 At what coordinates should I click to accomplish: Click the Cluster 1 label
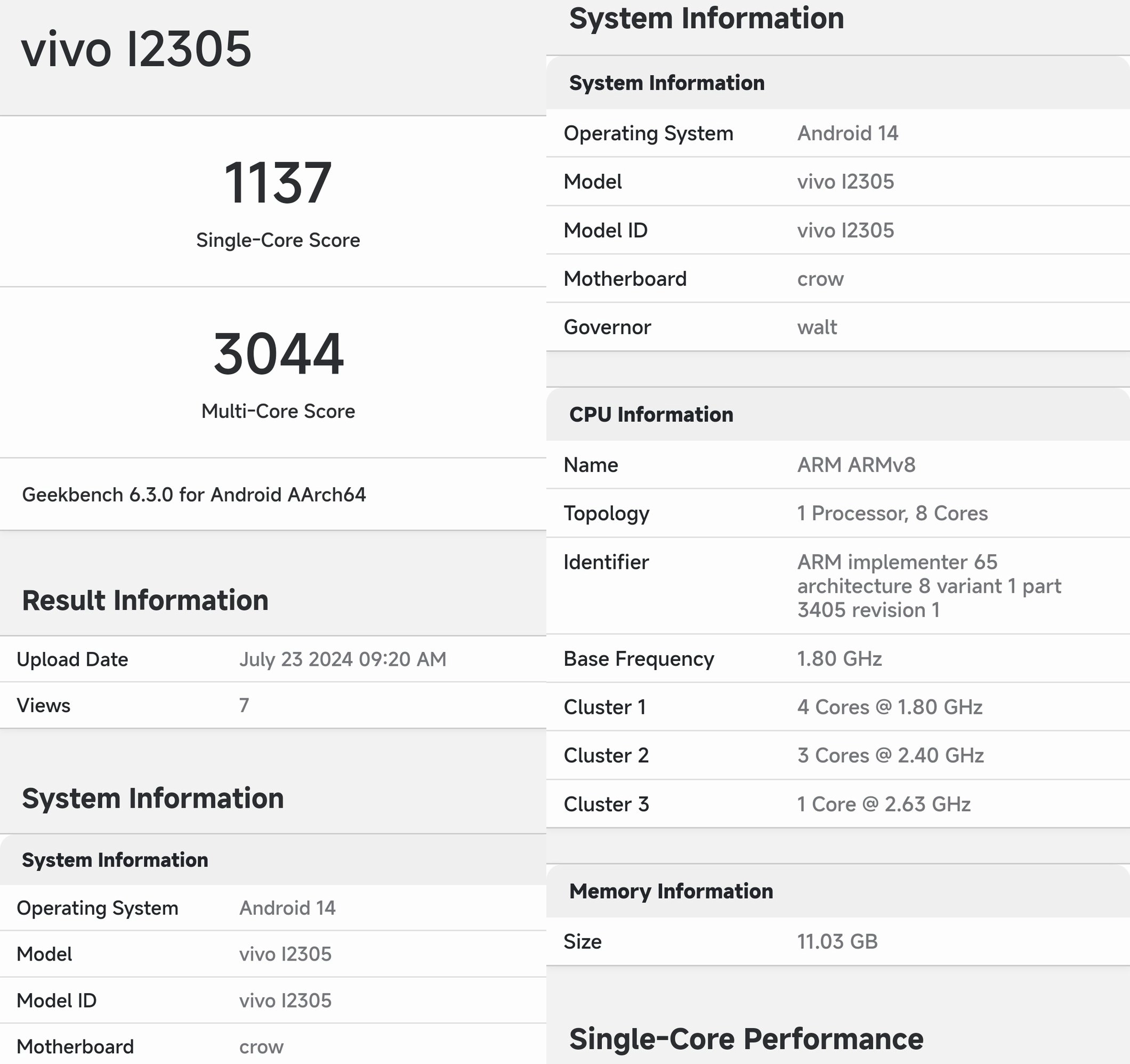pos(605,707)
